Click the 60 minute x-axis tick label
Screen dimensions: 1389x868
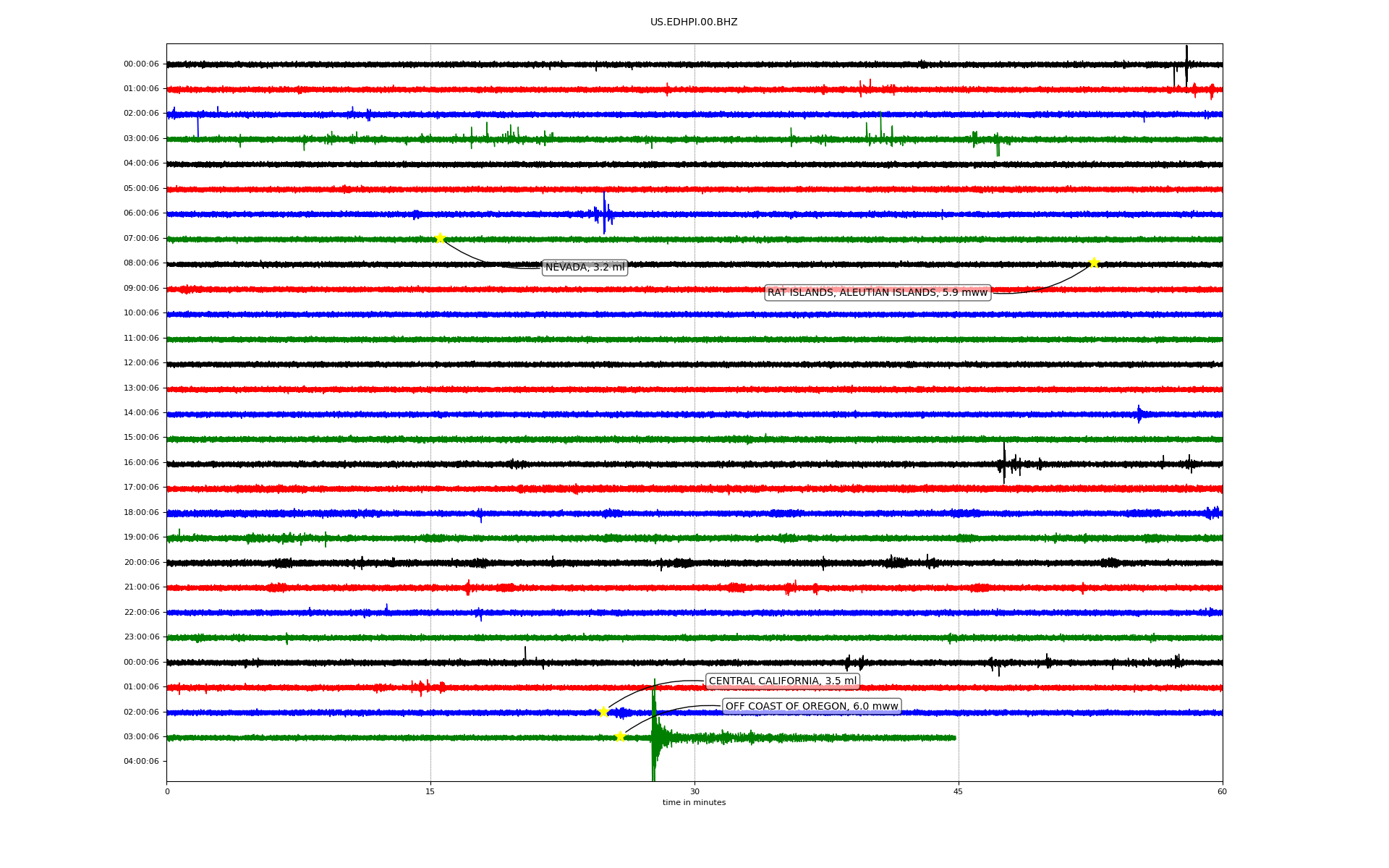click(x=1221, y=791)
